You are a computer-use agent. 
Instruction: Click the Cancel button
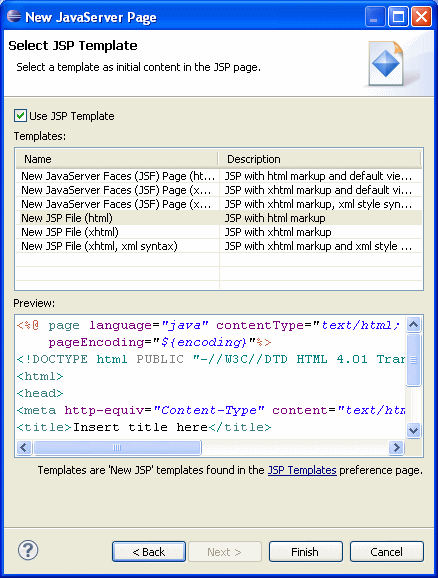[386, 552]
